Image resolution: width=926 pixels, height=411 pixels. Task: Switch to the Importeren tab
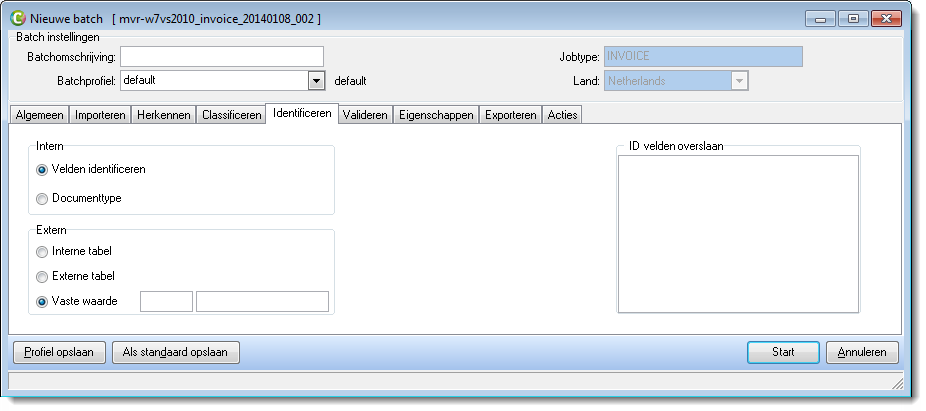tap(100, 115)
